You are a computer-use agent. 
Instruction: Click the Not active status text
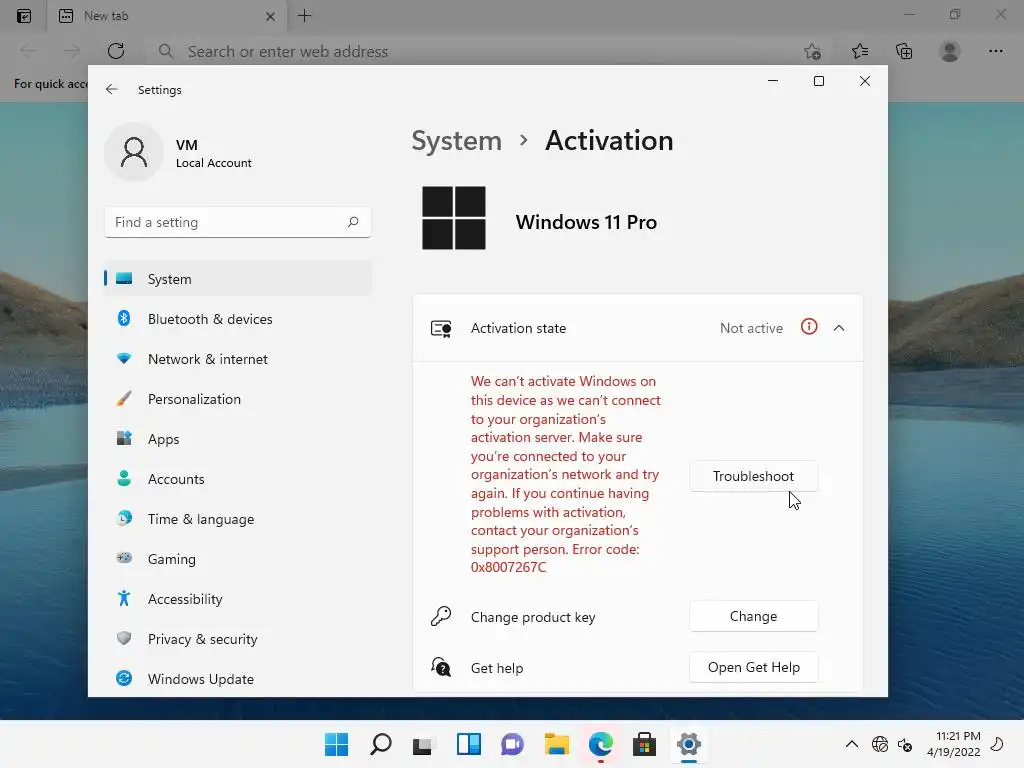coord(751,328)
